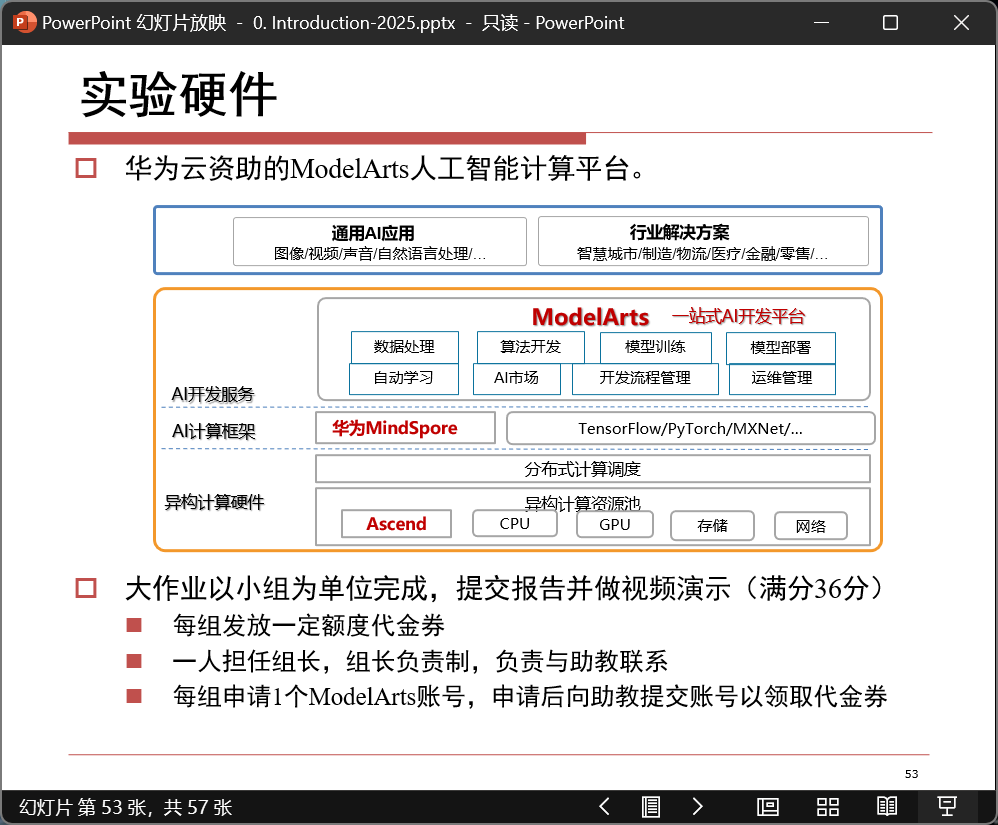Click the TensorFlow/PyTorch/MXNet box
Image resolution: width=998 pixels, height=825 pixels.
coord(691,428)
